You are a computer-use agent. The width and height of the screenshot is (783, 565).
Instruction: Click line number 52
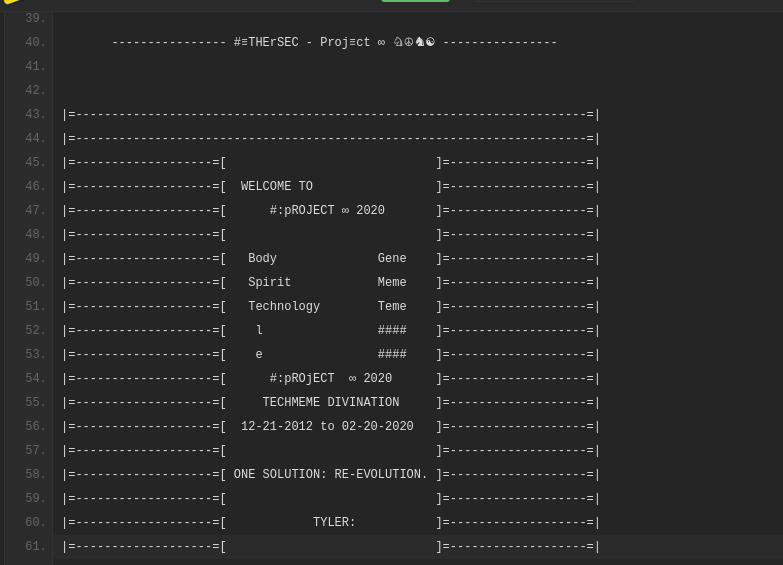pos(35,330)
